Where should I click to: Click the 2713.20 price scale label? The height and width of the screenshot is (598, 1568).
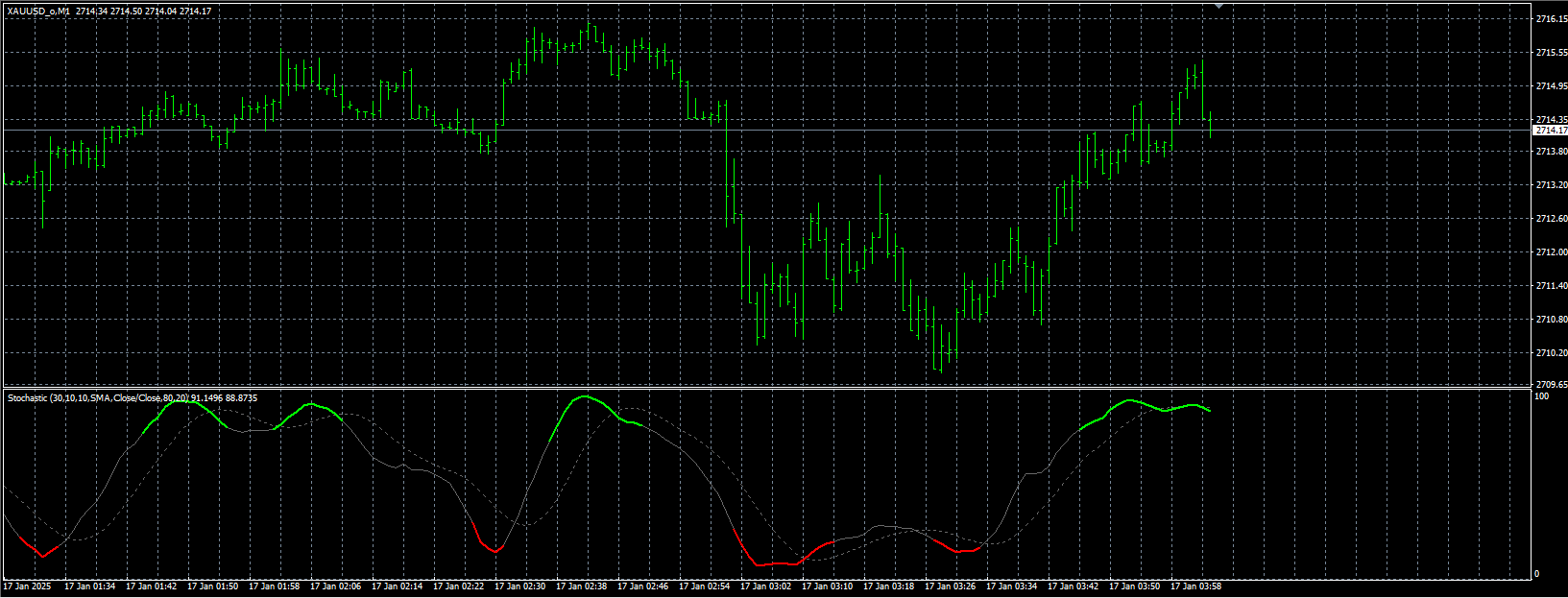click(x=1551, y=185)
